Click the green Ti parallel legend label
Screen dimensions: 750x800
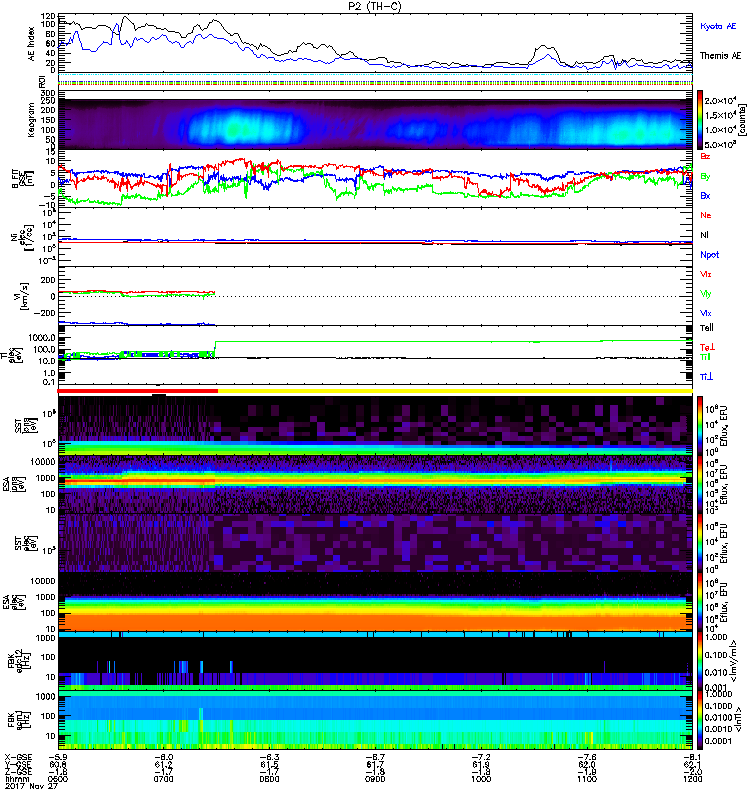[705, 357]
